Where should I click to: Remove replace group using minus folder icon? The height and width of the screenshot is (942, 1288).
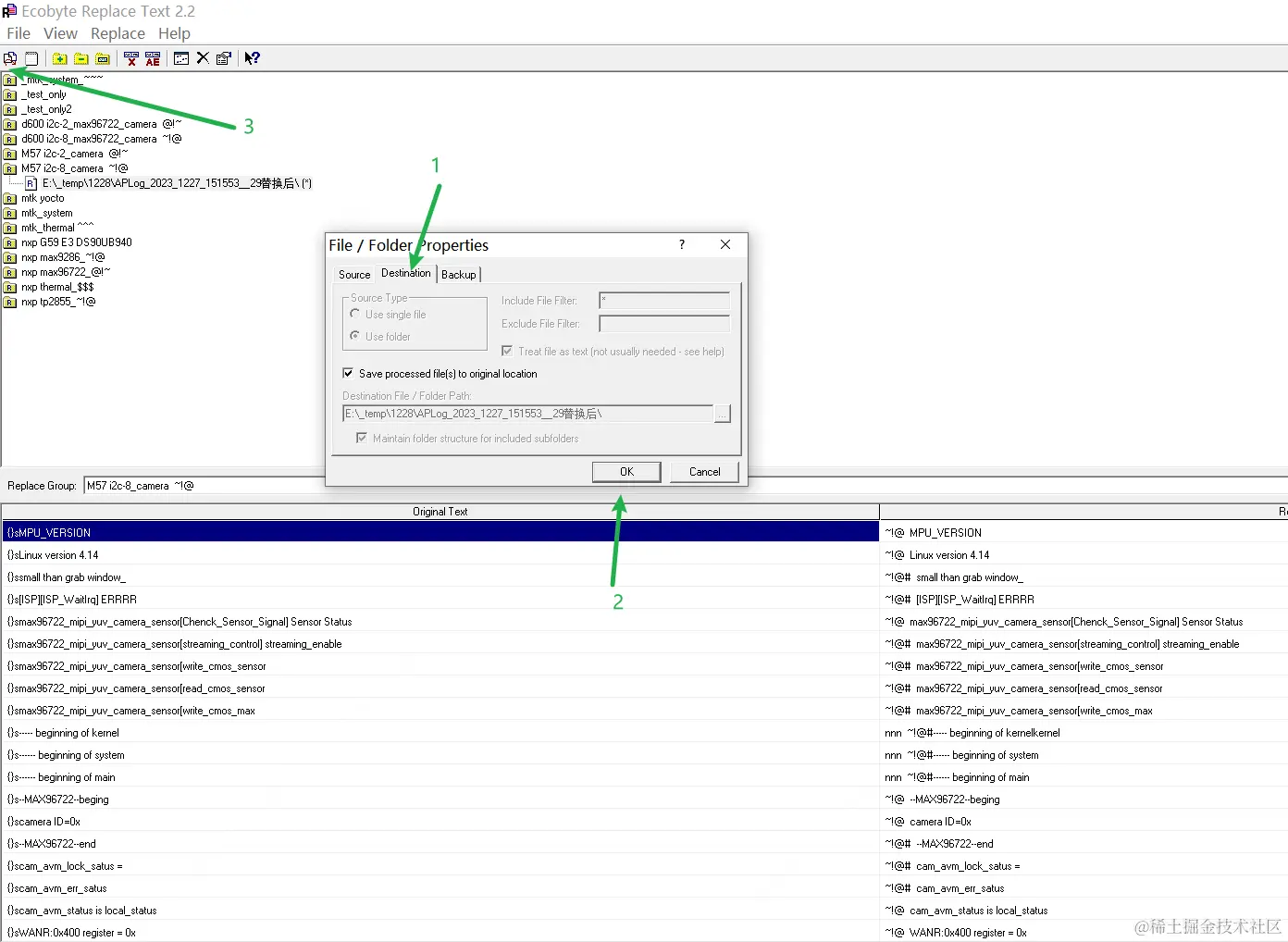pos(81,58)
